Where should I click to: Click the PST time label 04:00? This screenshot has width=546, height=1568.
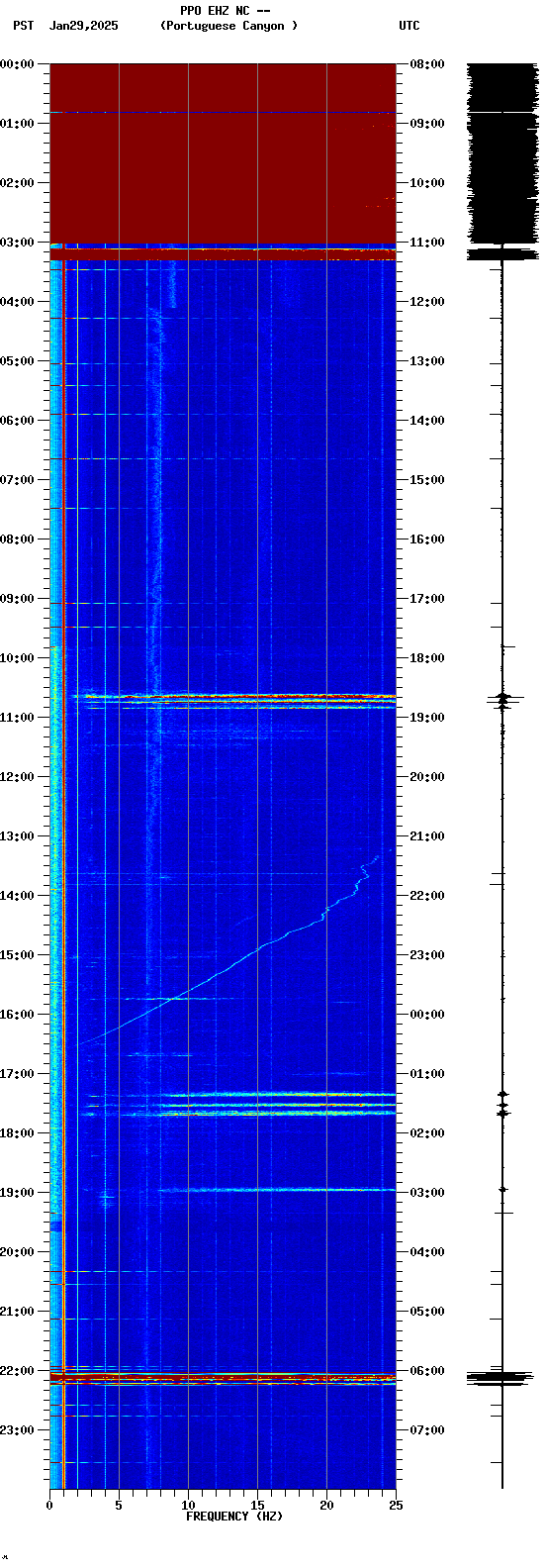[18, 301]
